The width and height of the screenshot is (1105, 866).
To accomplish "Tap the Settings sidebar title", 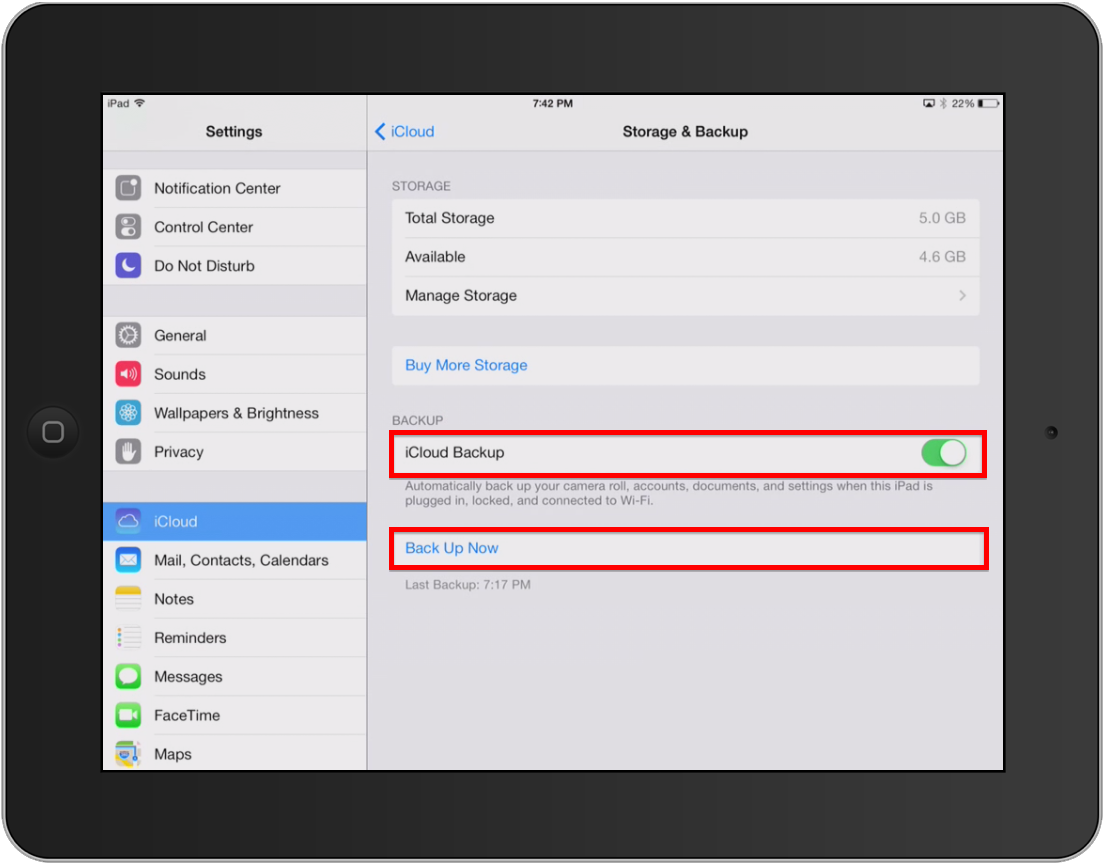I will click(x=234, y=132).
